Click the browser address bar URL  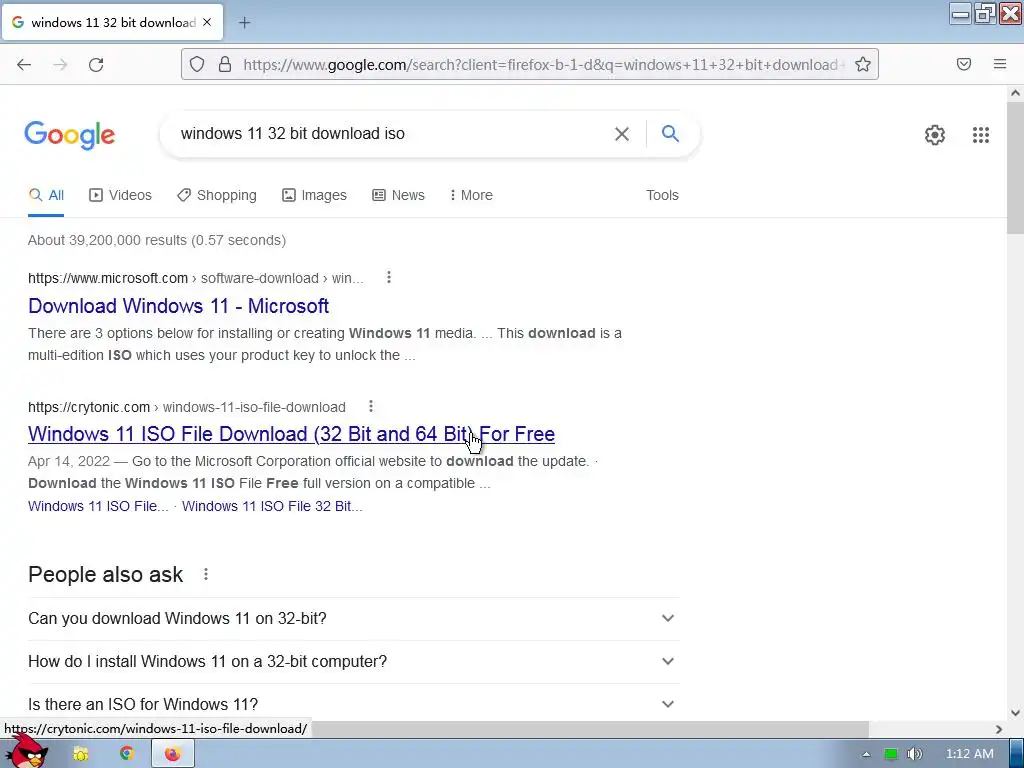[x=543, y=64]
